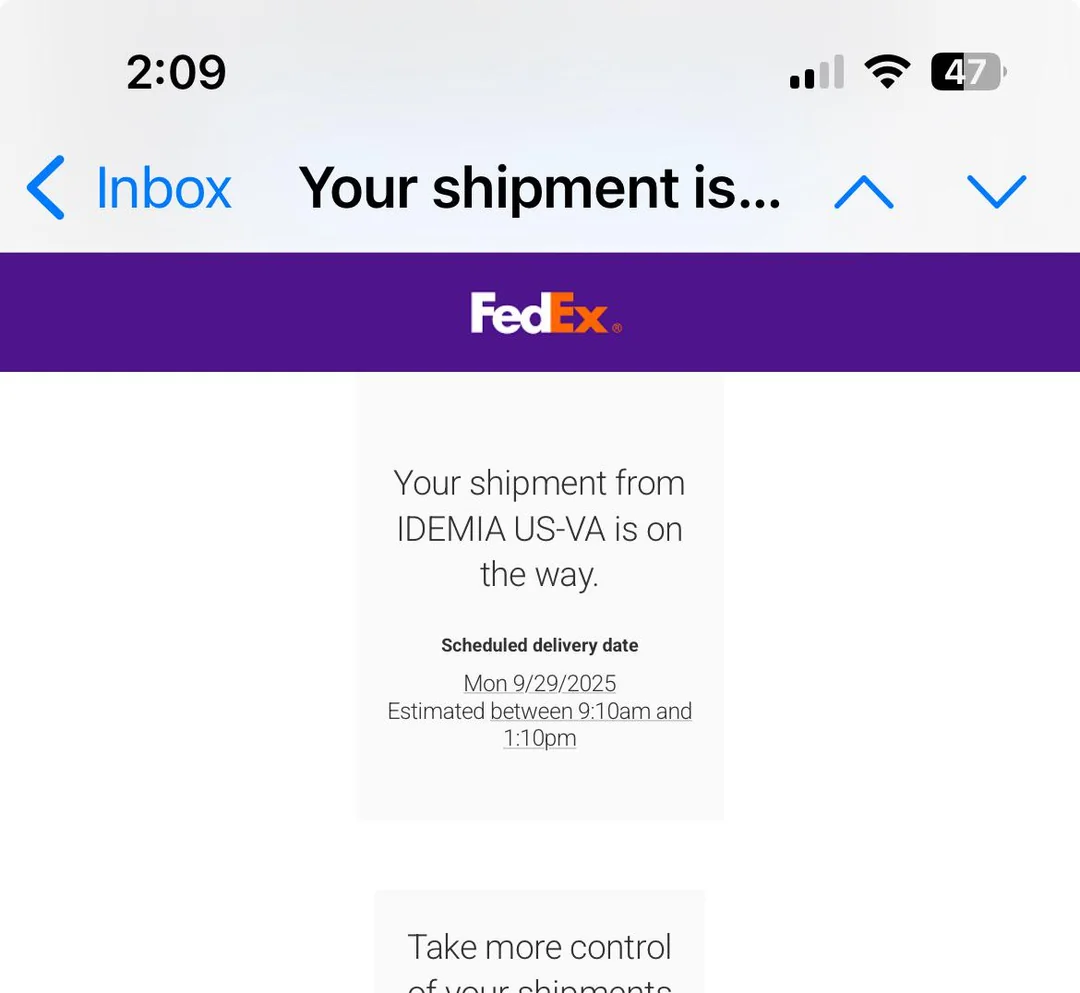
Task: Tap the underlined 1:10pm link
Action: click(x=539, y=739)
